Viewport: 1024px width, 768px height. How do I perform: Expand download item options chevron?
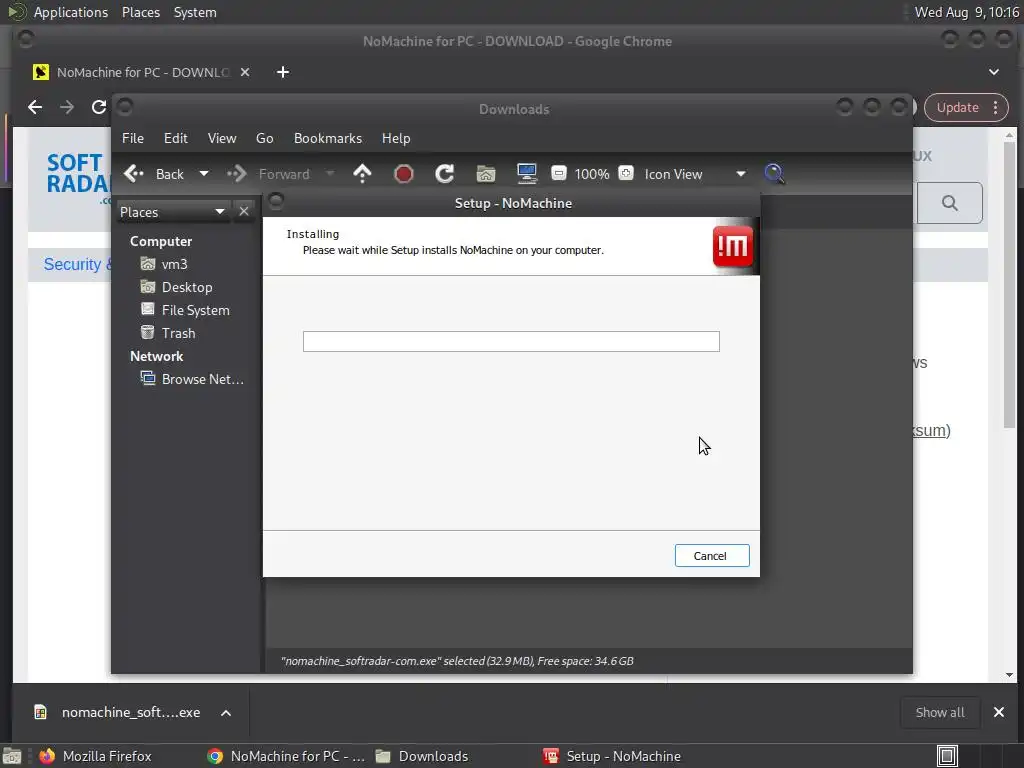[x=226, y=712]
